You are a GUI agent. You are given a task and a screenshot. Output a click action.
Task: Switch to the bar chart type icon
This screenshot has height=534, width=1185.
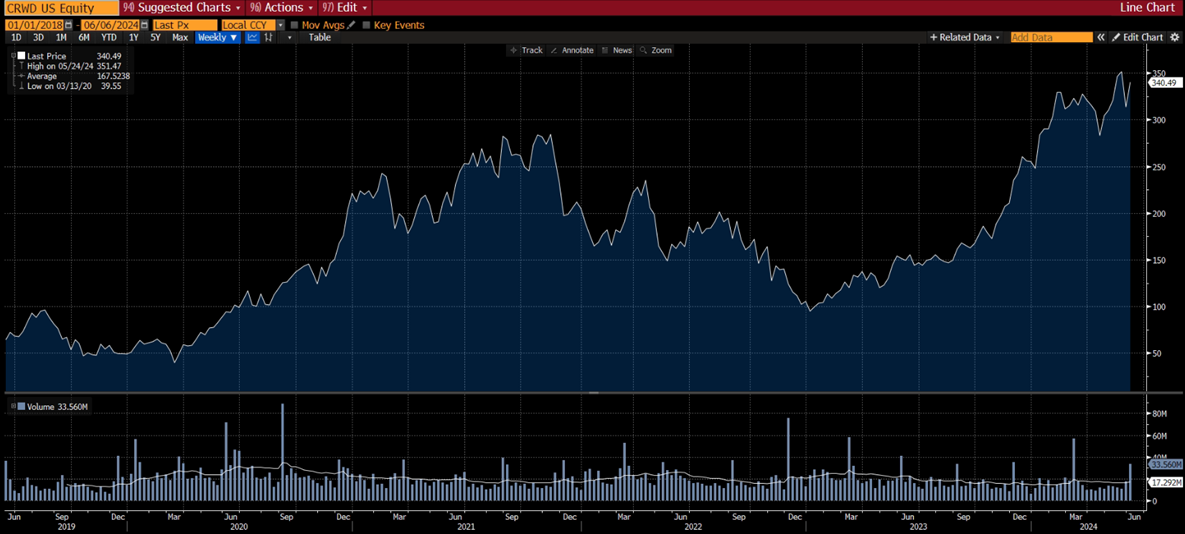(x=269, y=38)
